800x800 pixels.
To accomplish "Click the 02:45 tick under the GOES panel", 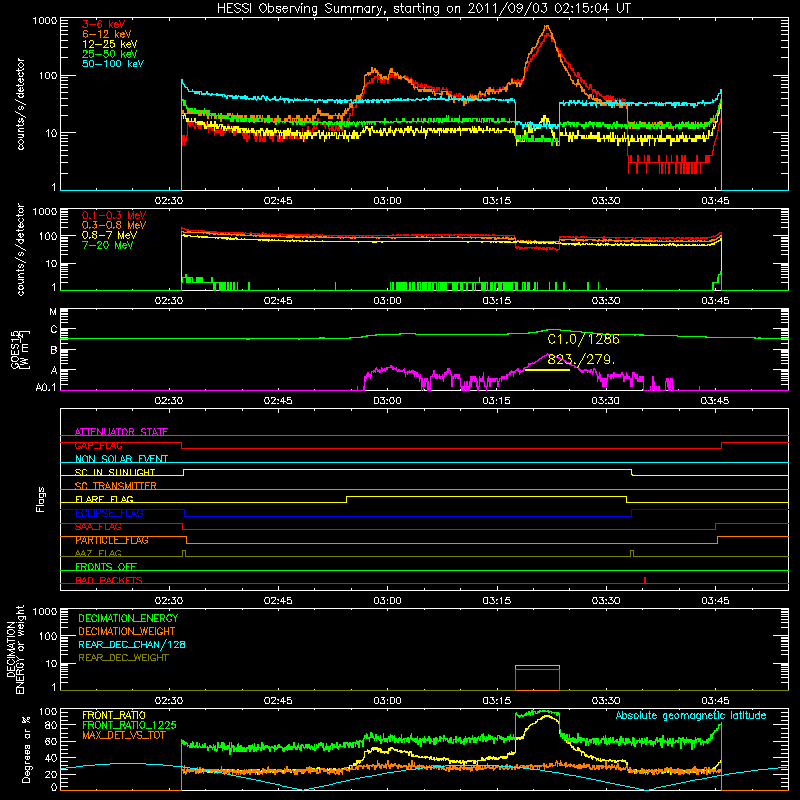I will (278, 401).
